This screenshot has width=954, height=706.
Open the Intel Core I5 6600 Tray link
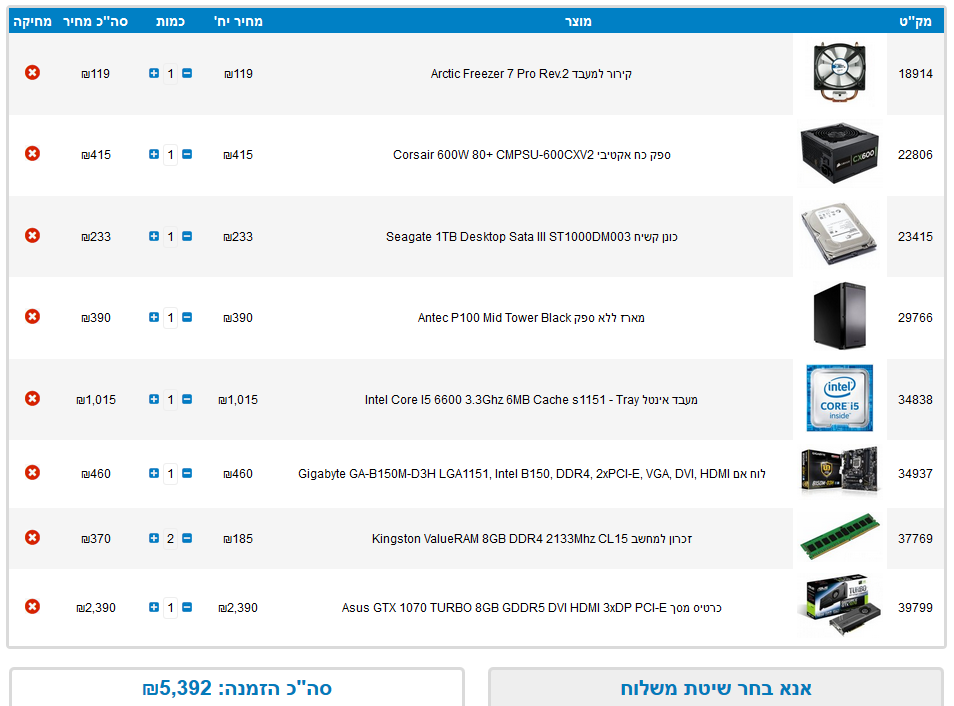click(531, 400)
